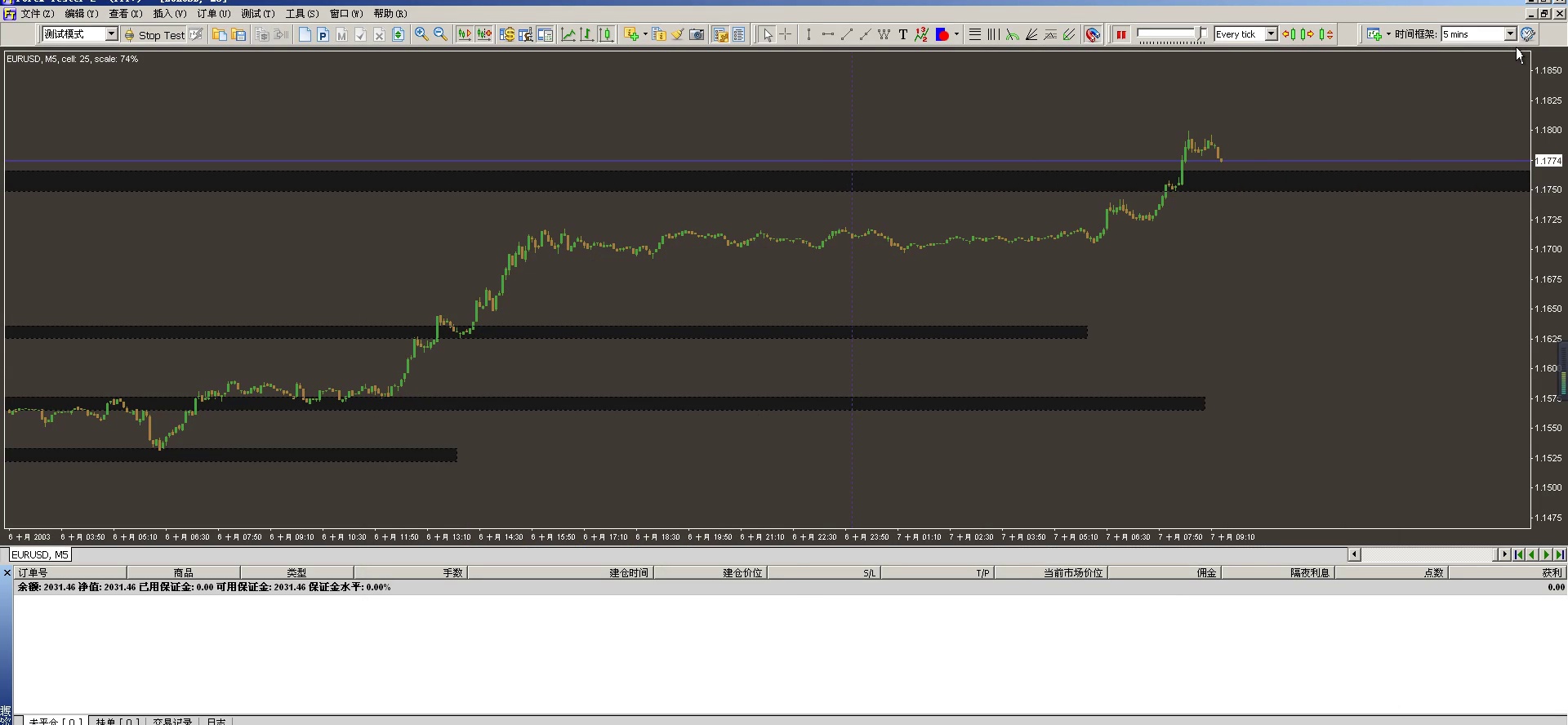Select the Fibonacci retracement horizontal lines tool

pos(975,34)
